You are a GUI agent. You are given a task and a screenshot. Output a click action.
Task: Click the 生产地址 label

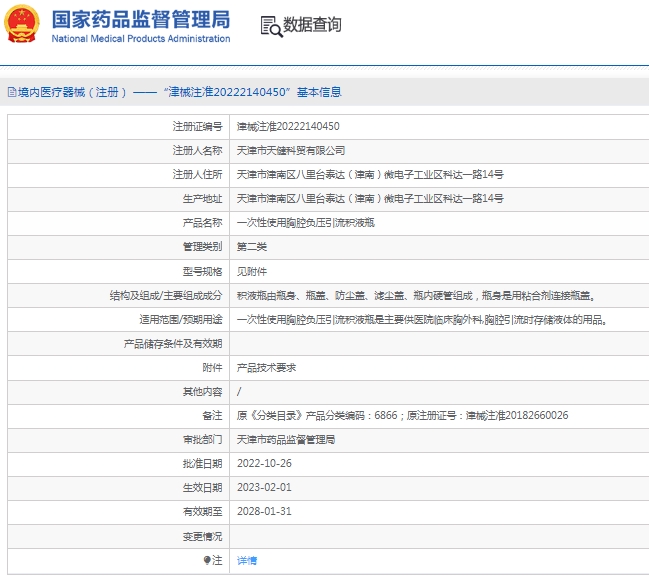(x=202, y=199)
